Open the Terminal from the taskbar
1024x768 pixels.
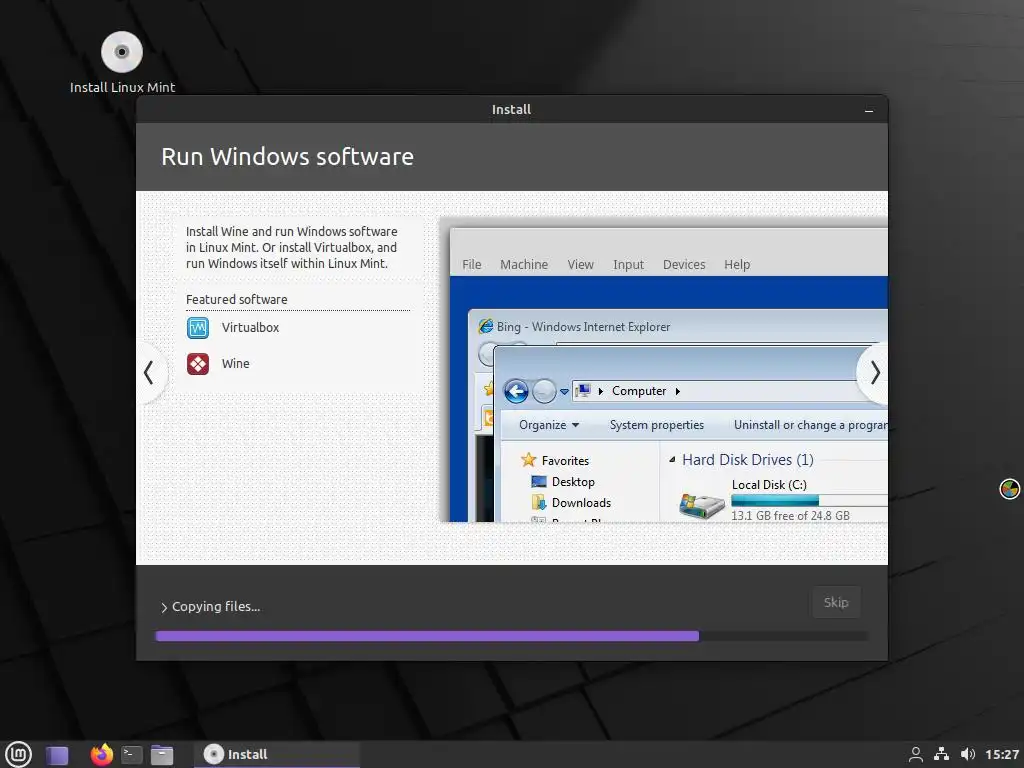132,755
